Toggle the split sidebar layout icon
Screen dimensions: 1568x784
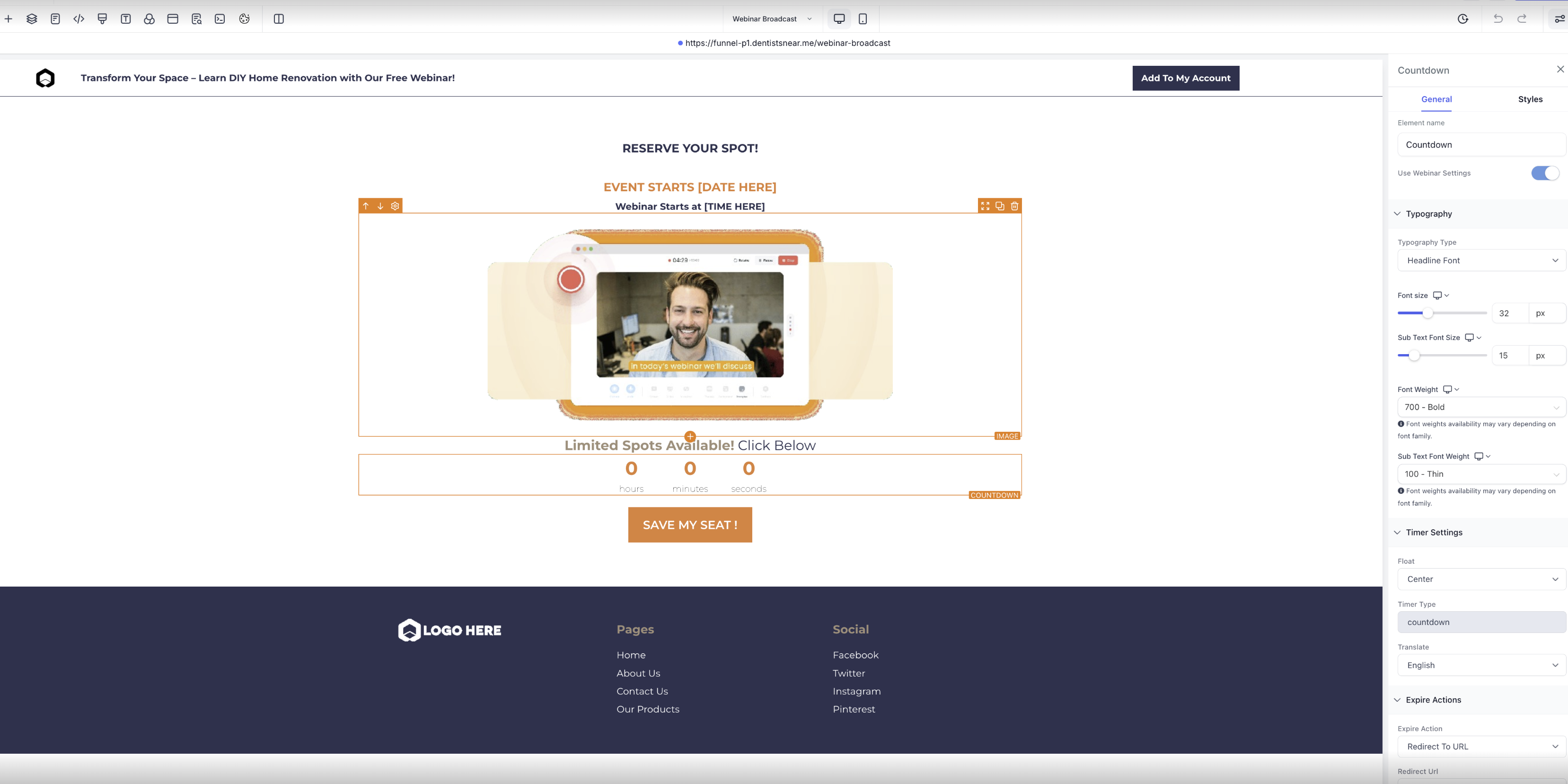(x=279, y=19)
